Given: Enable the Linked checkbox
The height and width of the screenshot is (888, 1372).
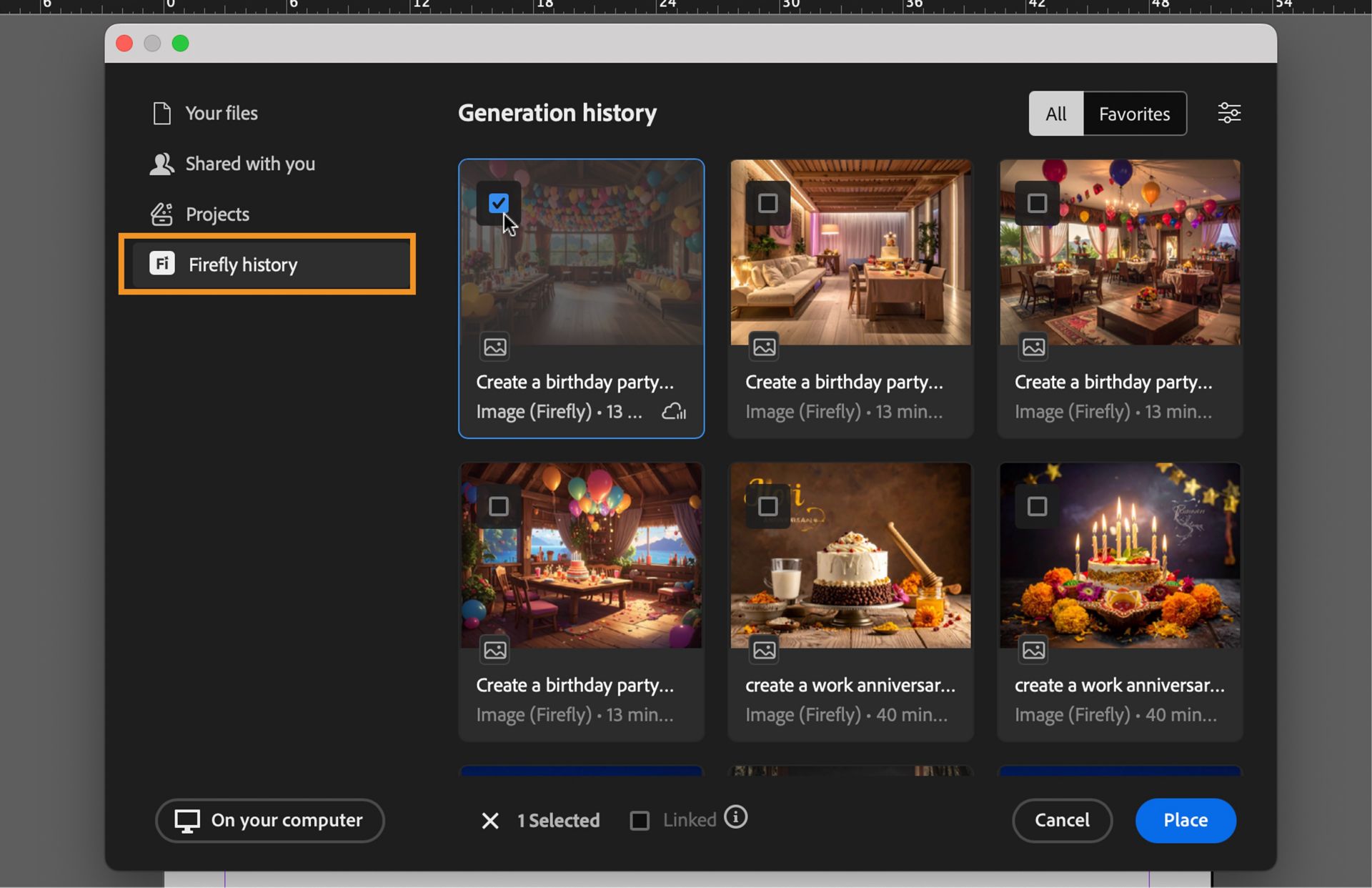Looking at the screenshot, I should pos(640,820).
